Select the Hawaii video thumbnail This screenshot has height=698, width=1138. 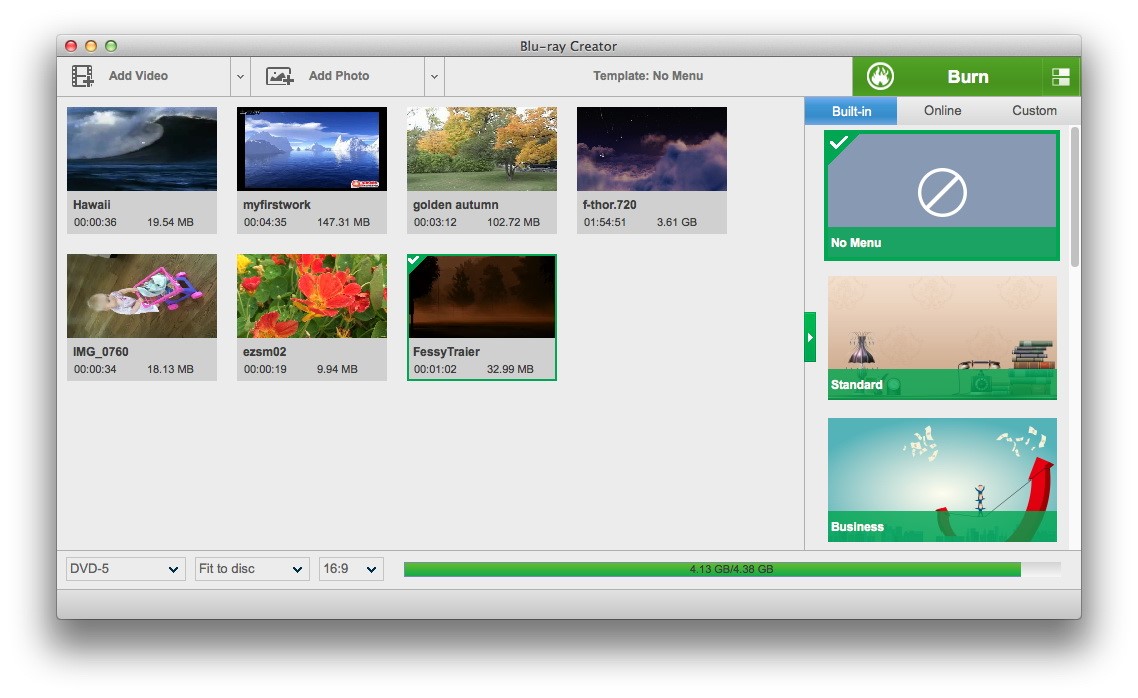tap(142, 149)
